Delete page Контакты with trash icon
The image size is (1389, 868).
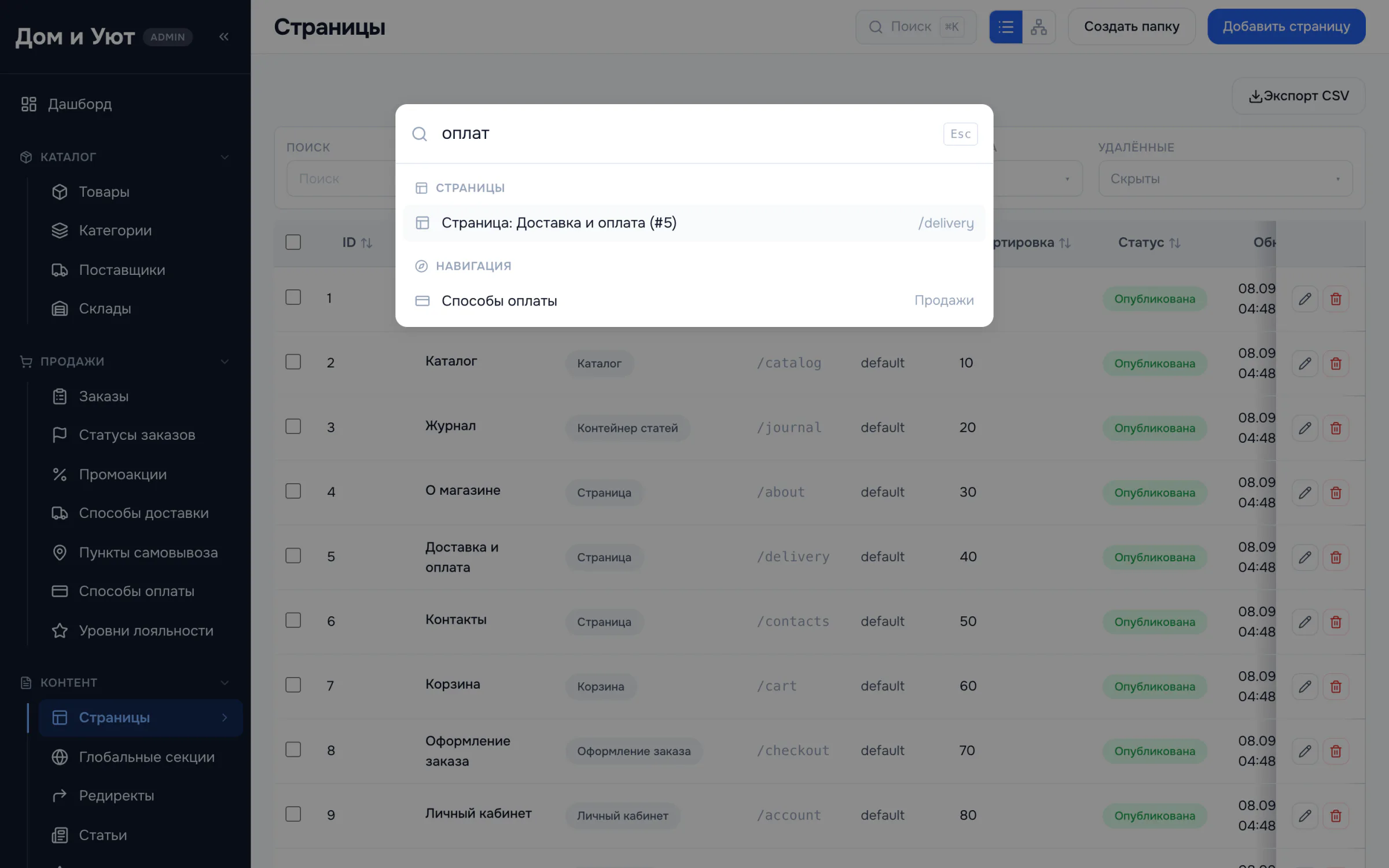coord(1336,622)
